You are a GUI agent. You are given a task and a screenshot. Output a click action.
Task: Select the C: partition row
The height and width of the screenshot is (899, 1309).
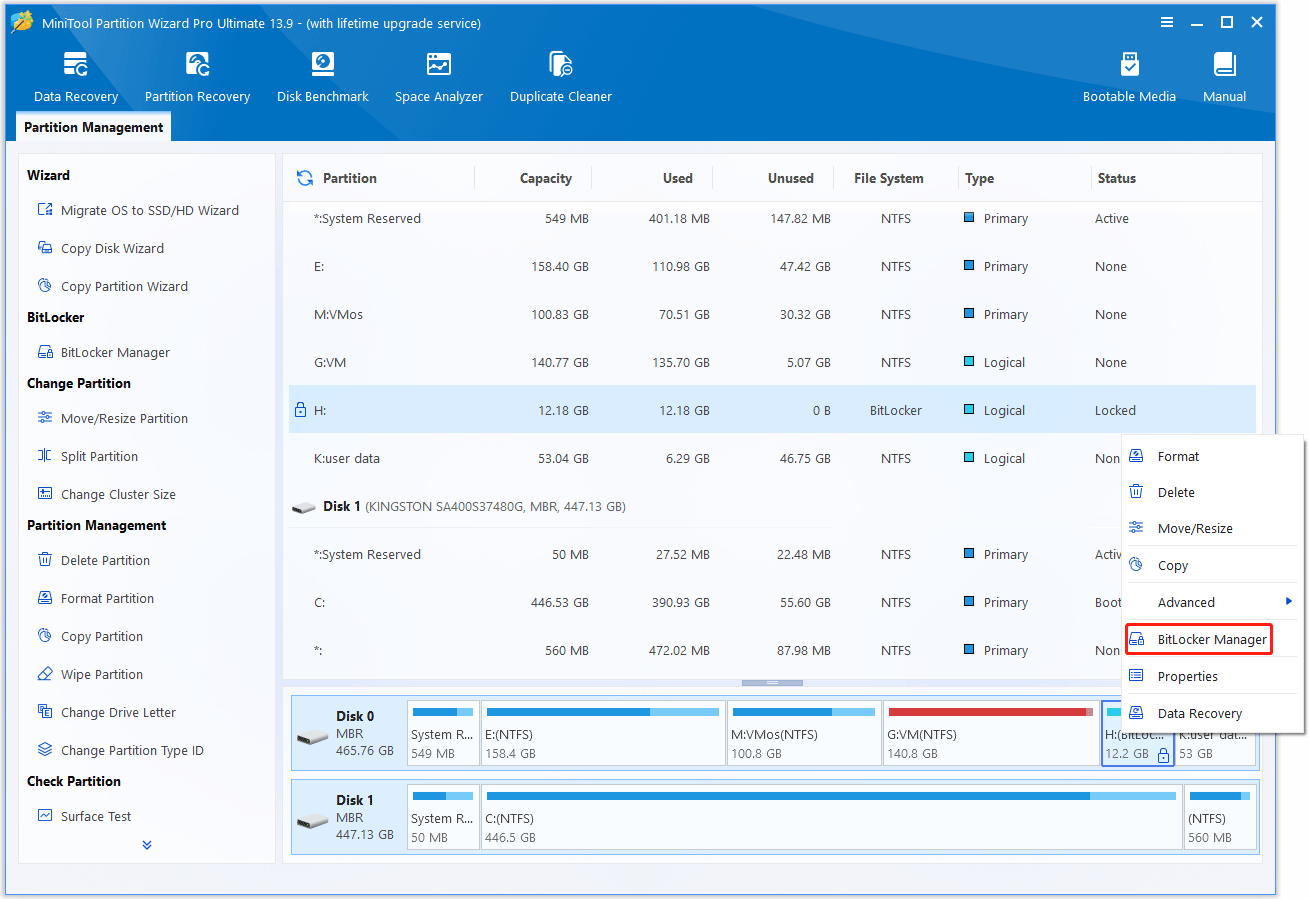click(705, 602)
